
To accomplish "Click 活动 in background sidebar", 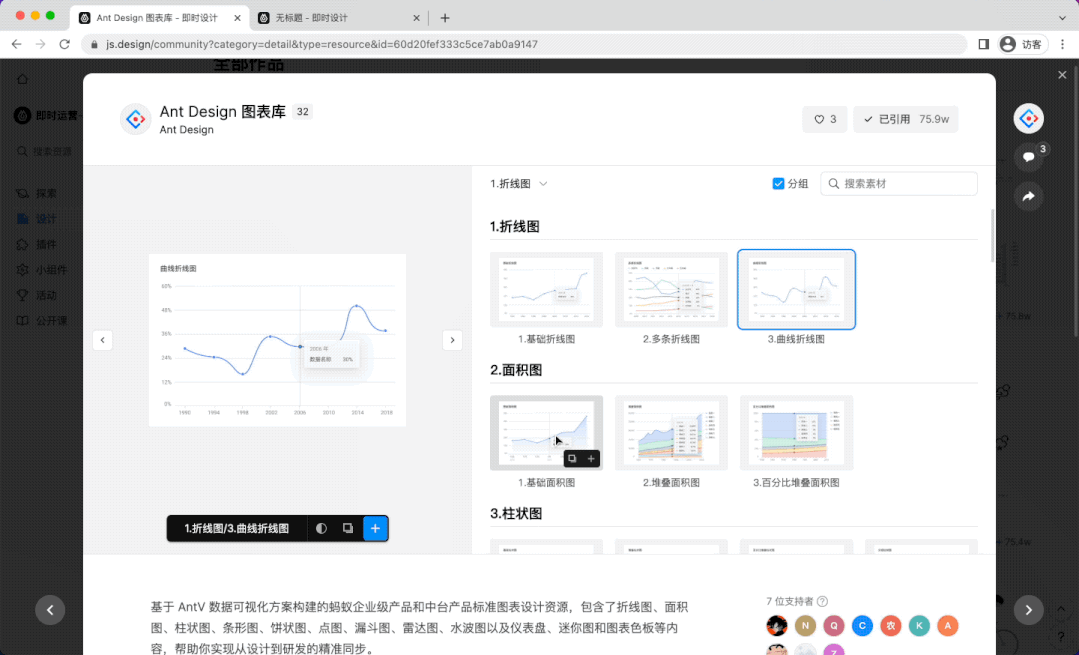I will point(46,295).
